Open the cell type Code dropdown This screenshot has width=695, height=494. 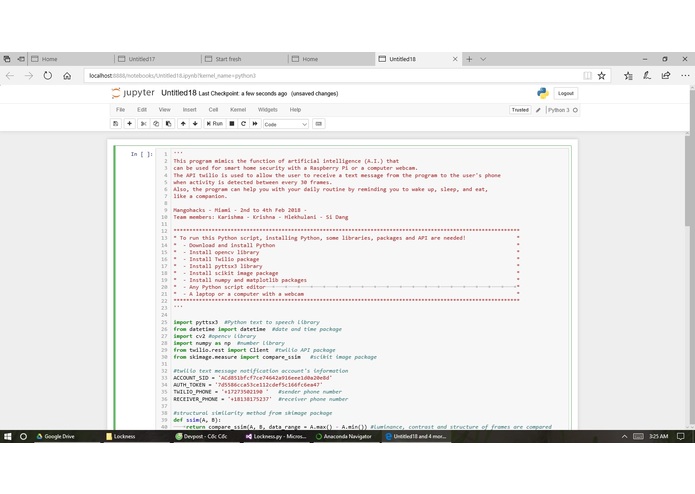point(285,124)
